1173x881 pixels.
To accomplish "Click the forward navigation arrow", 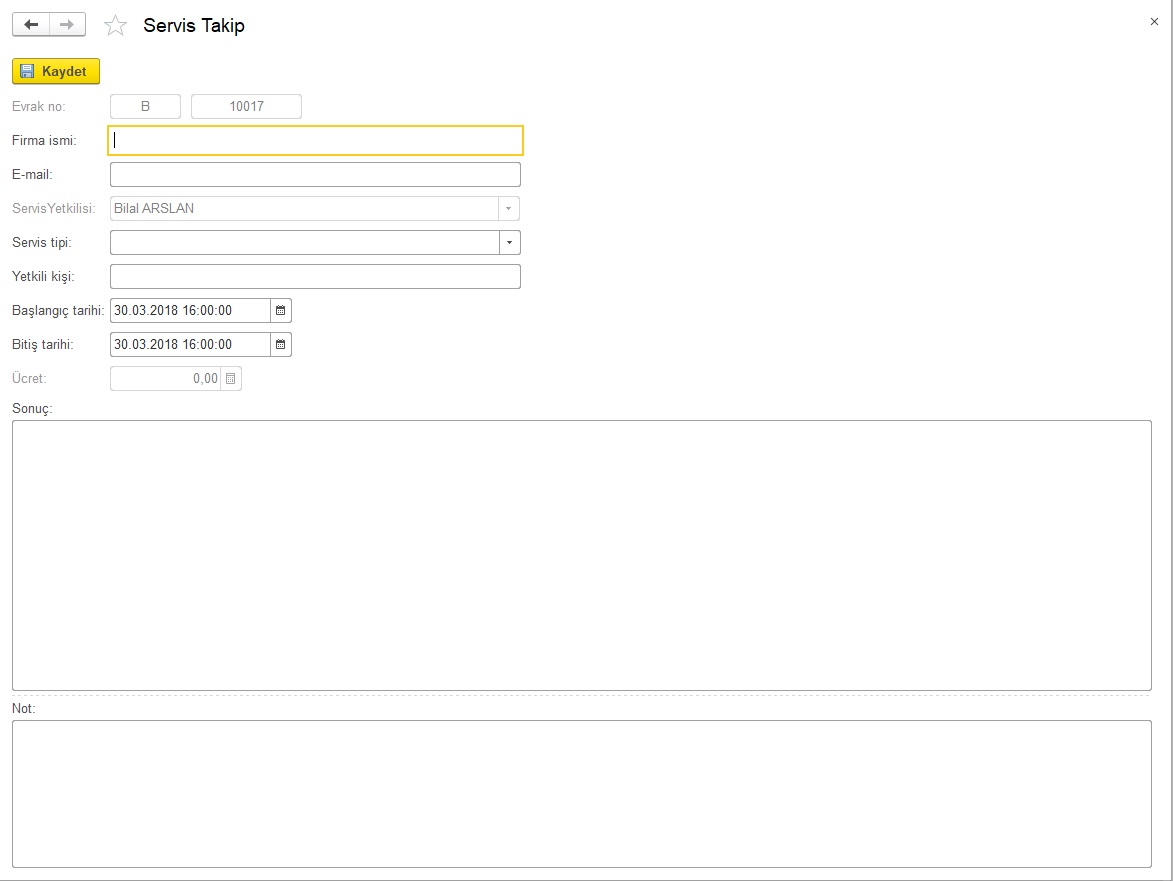I will coord(67,25).
